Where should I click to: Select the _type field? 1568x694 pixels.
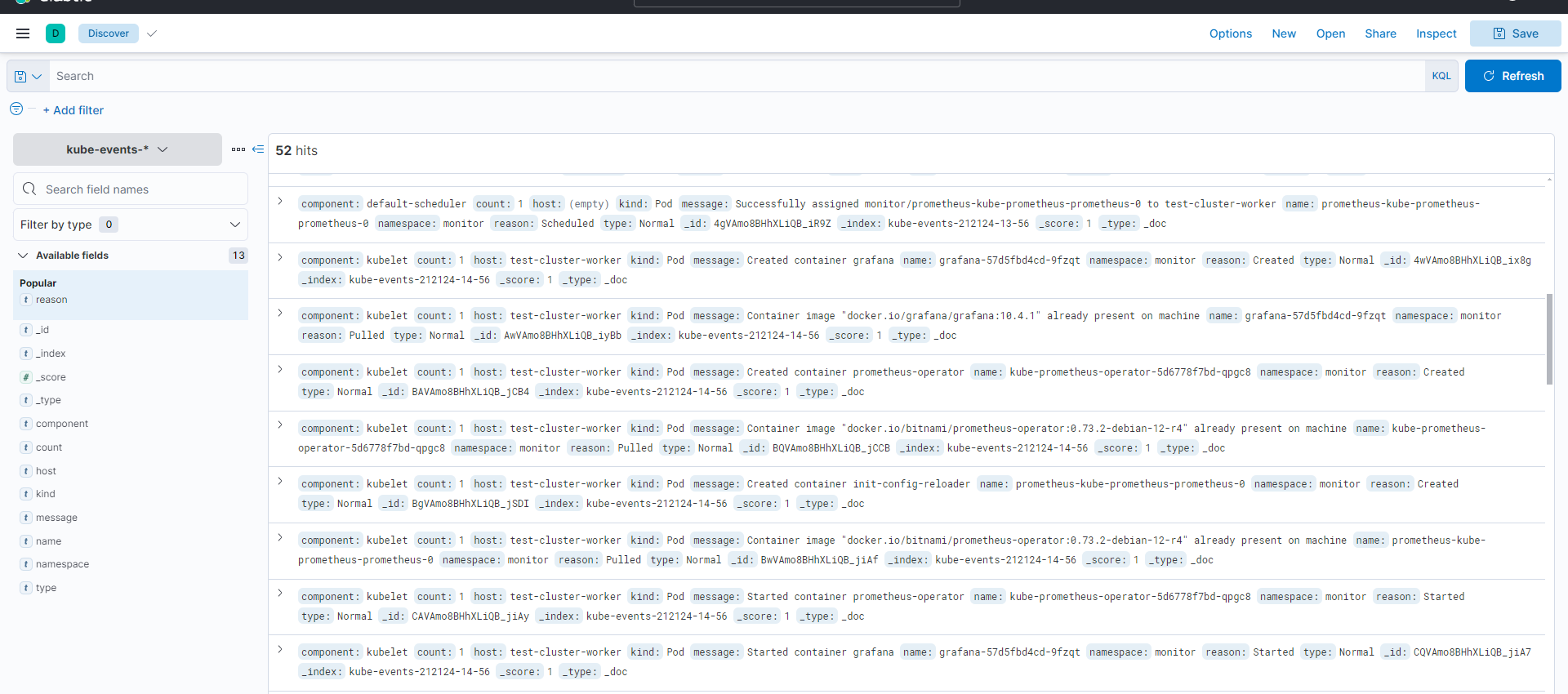[48, 400]
